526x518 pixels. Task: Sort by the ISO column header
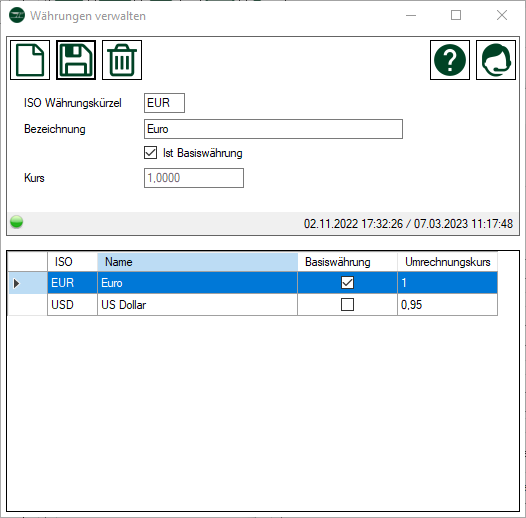click(x=72, y=262)
